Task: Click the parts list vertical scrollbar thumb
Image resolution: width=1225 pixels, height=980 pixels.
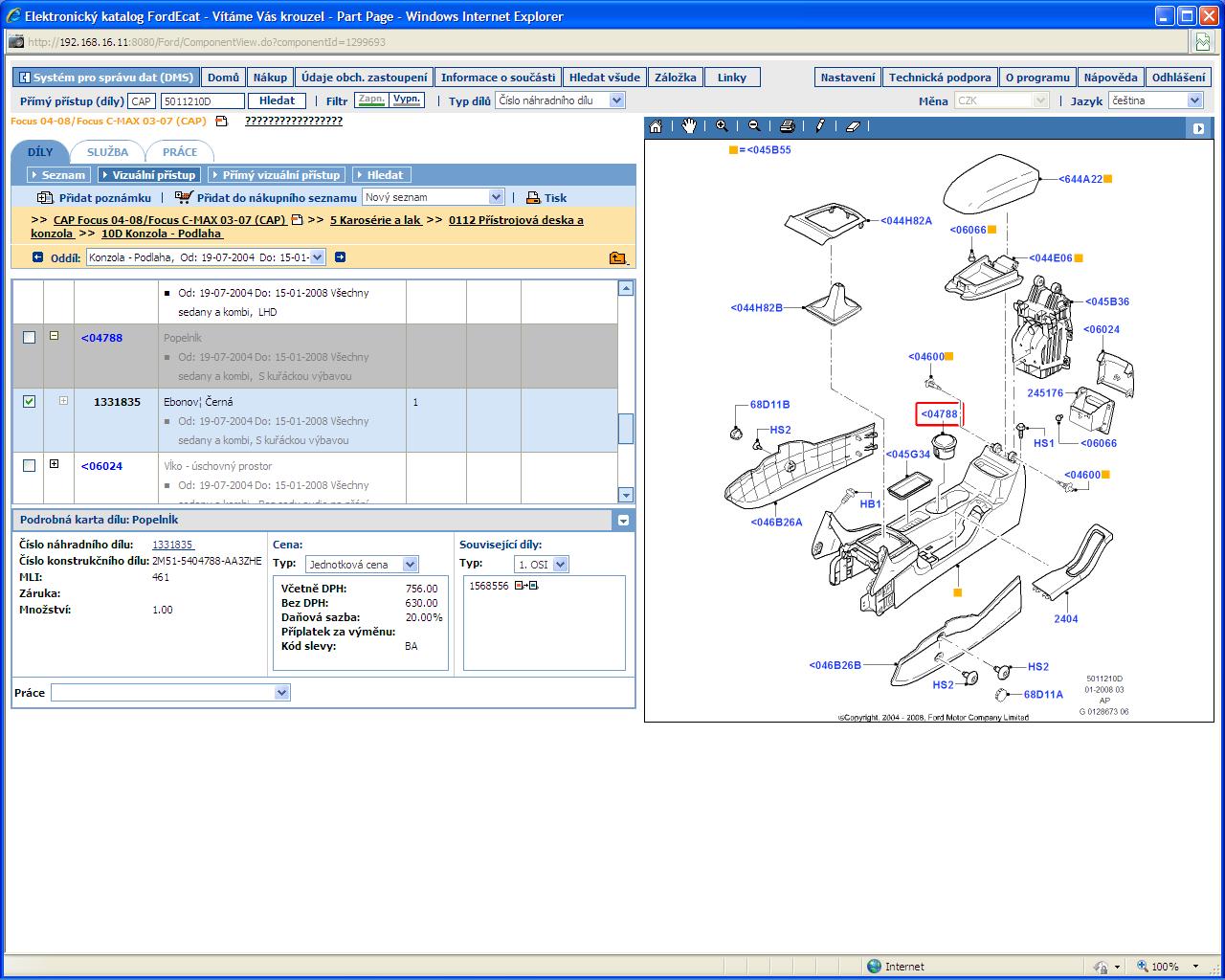Action: click(626, 428)
